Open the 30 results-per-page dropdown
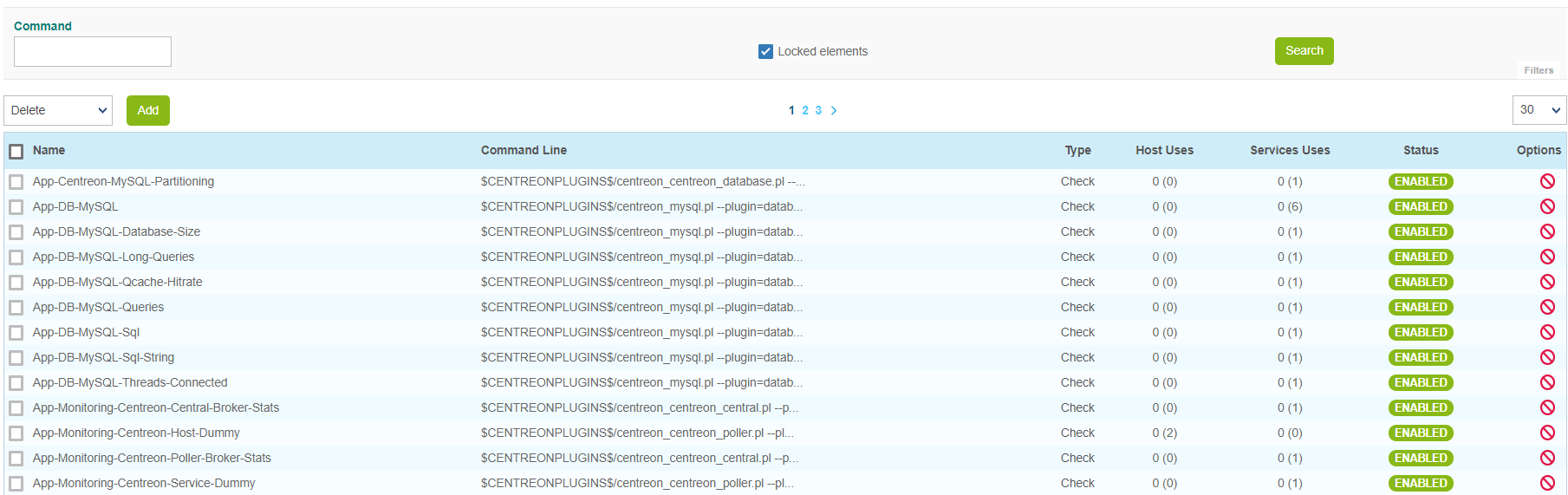Viewport: 1568px width, 495px height. (1539, 110)
